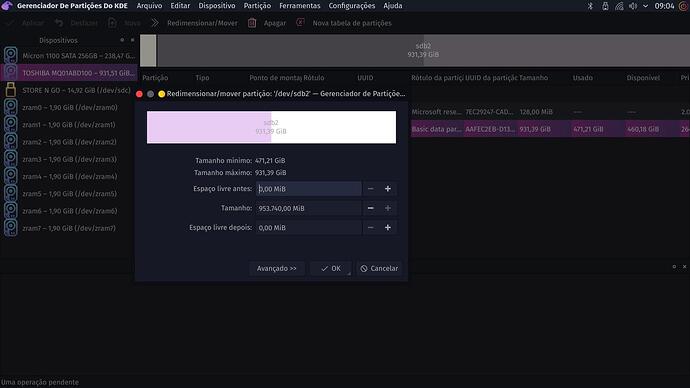Screen dimensions: 690x388
Task: Select the zram3 device in list
Action: (69, 159)
